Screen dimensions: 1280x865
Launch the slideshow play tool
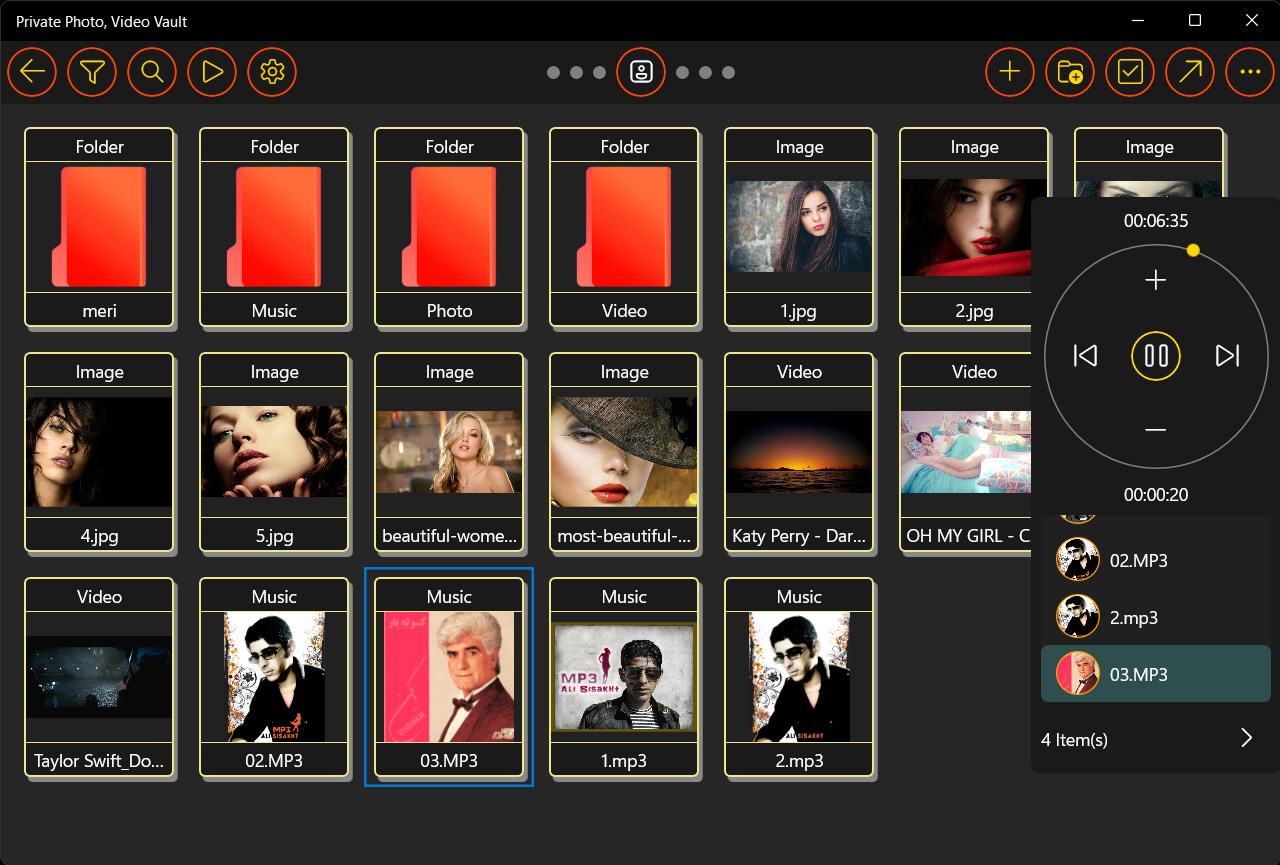pyautogui.click(x=212, y=72)
